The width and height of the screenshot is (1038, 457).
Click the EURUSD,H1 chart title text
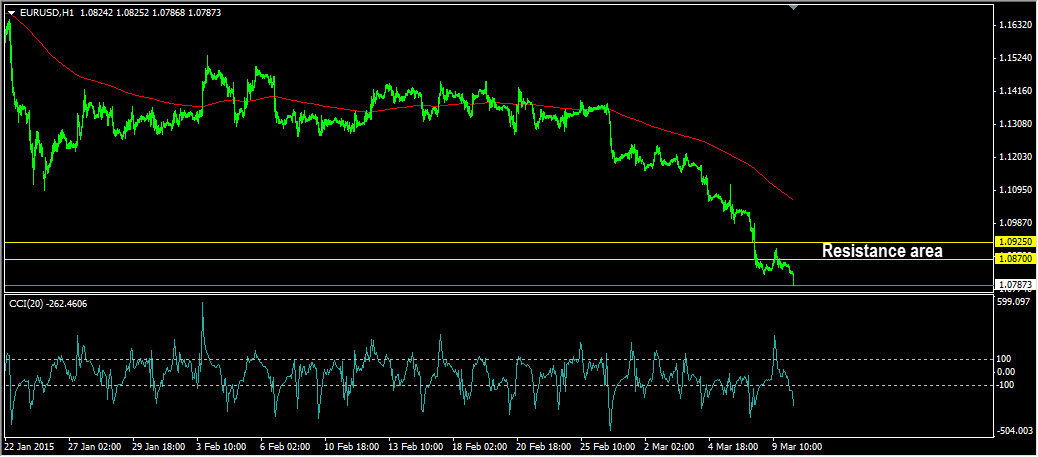tap(46, 12)
